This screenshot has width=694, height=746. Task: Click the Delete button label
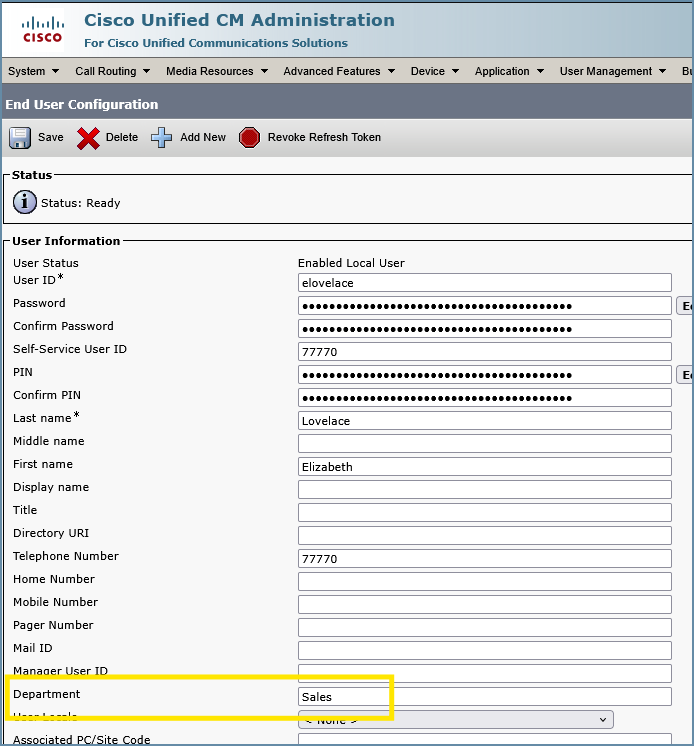coord(122,137)
